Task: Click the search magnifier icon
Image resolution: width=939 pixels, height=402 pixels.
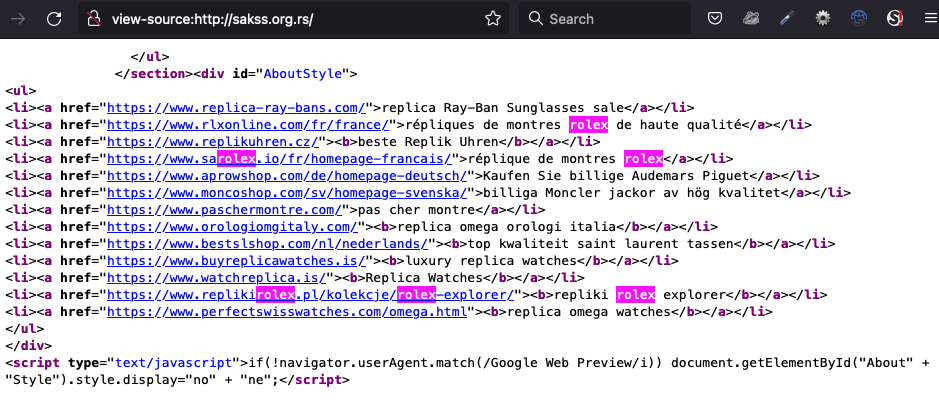Action: tap(535, 19)
